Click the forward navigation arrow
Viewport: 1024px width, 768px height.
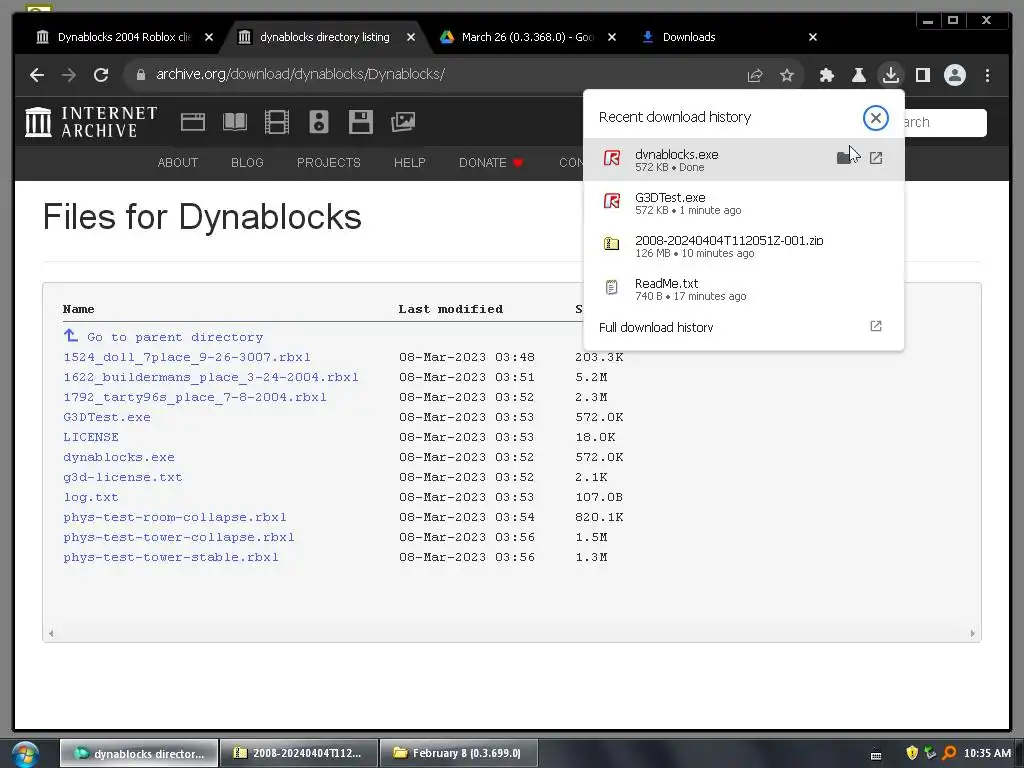(x=69, y=75)
